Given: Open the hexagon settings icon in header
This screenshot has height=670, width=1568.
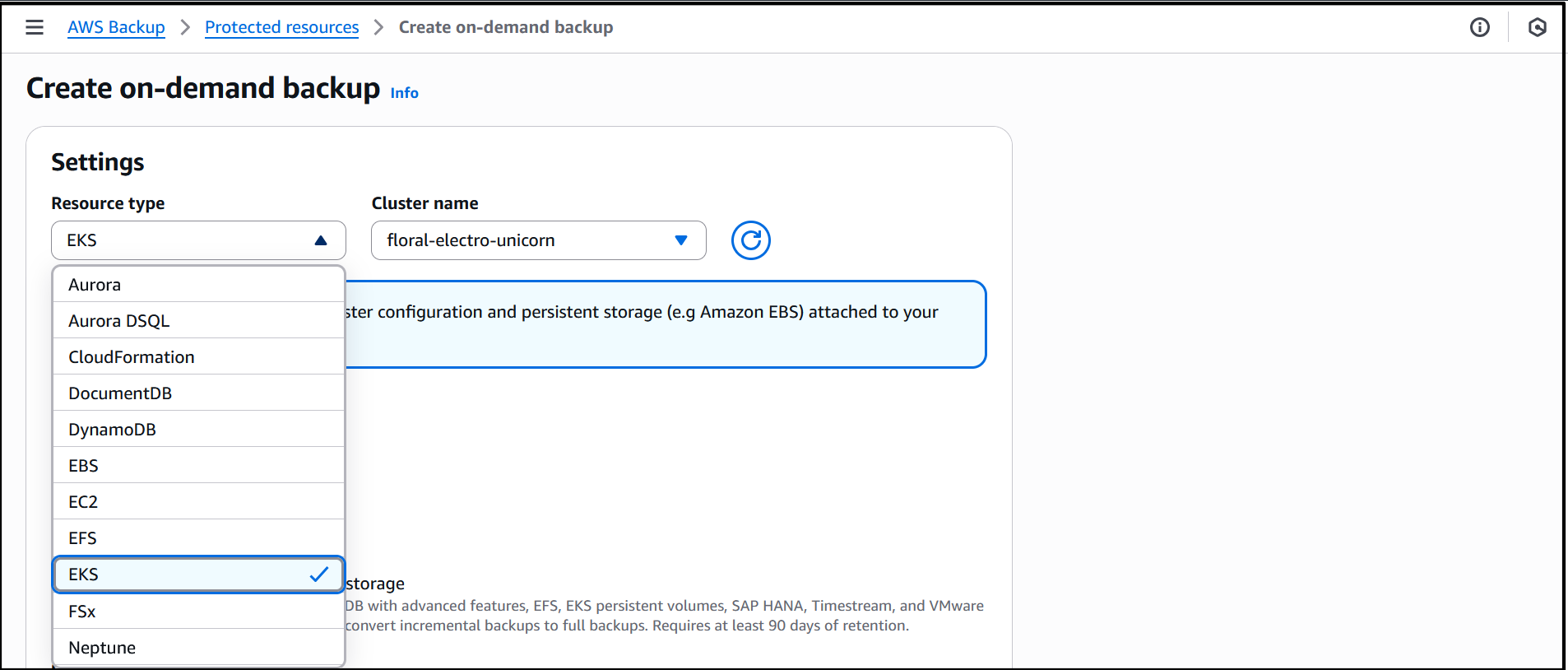Looking at the screenshot, I should 1537,28.
